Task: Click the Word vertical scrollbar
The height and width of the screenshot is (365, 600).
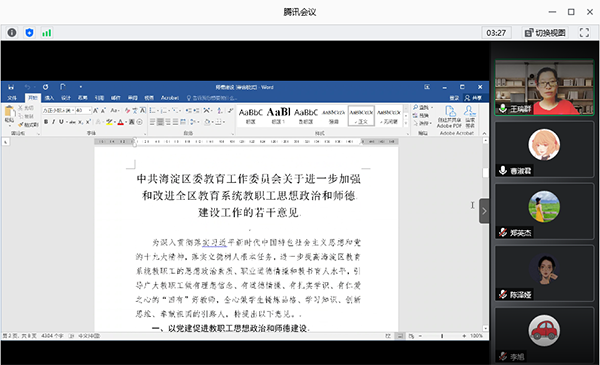Action: tap(485, 234)
